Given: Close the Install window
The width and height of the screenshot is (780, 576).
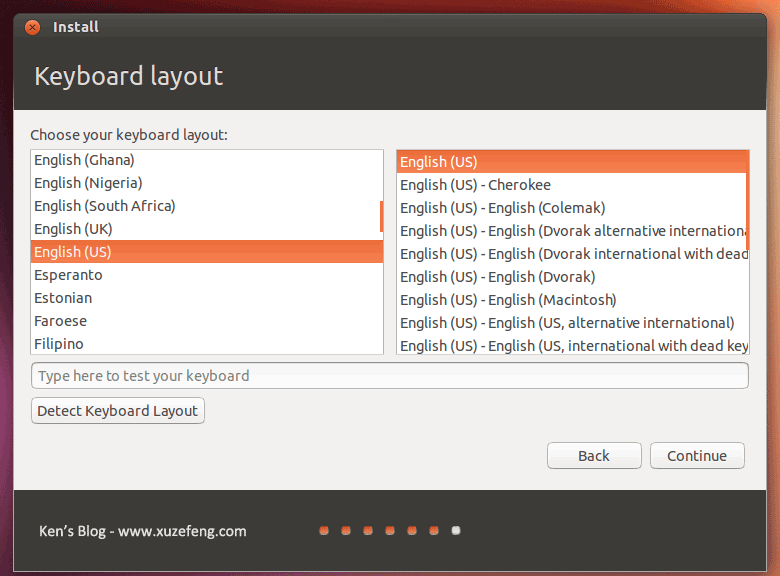Looking at the screenshot, I should click(x=32, y=27).
